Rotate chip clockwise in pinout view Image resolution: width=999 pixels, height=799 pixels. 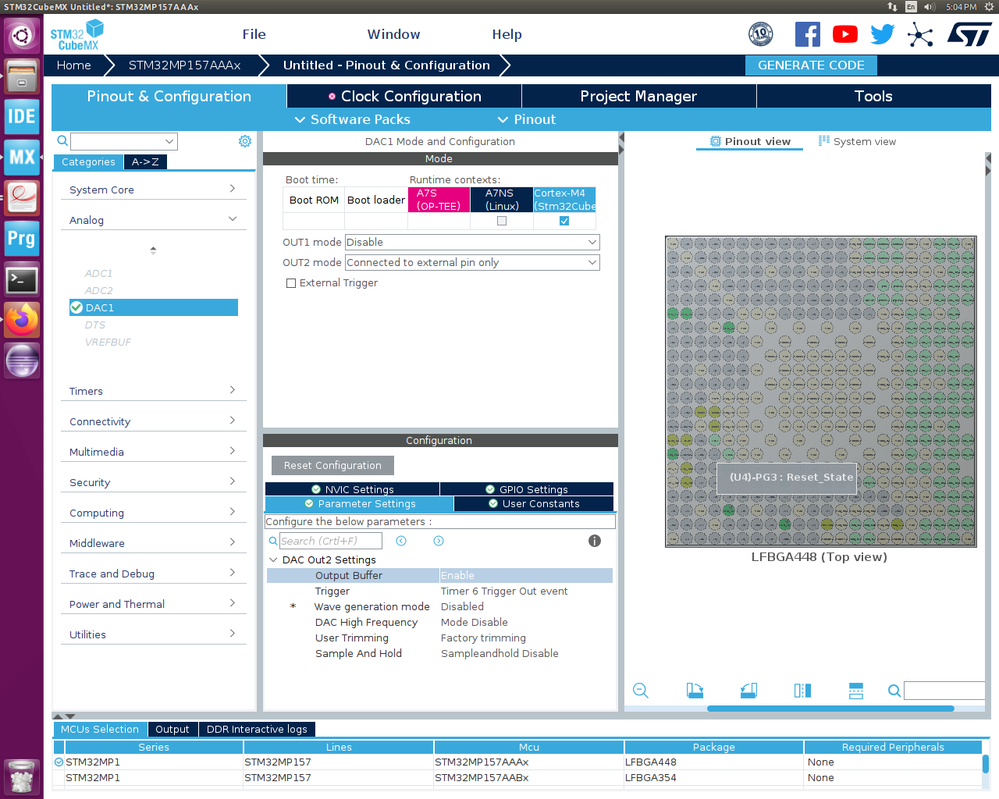tap(694, 691)
